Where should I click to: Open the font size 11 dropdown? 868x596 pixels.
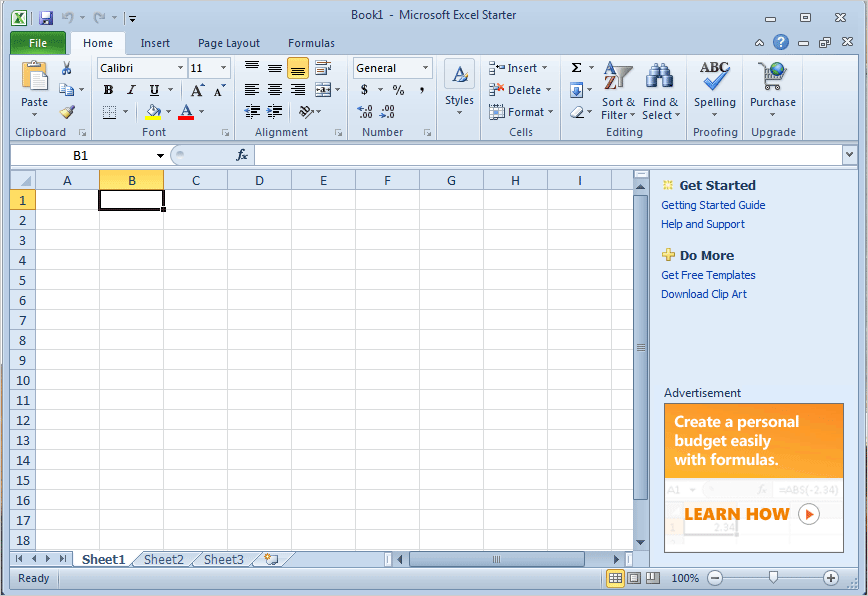(223, 68)
